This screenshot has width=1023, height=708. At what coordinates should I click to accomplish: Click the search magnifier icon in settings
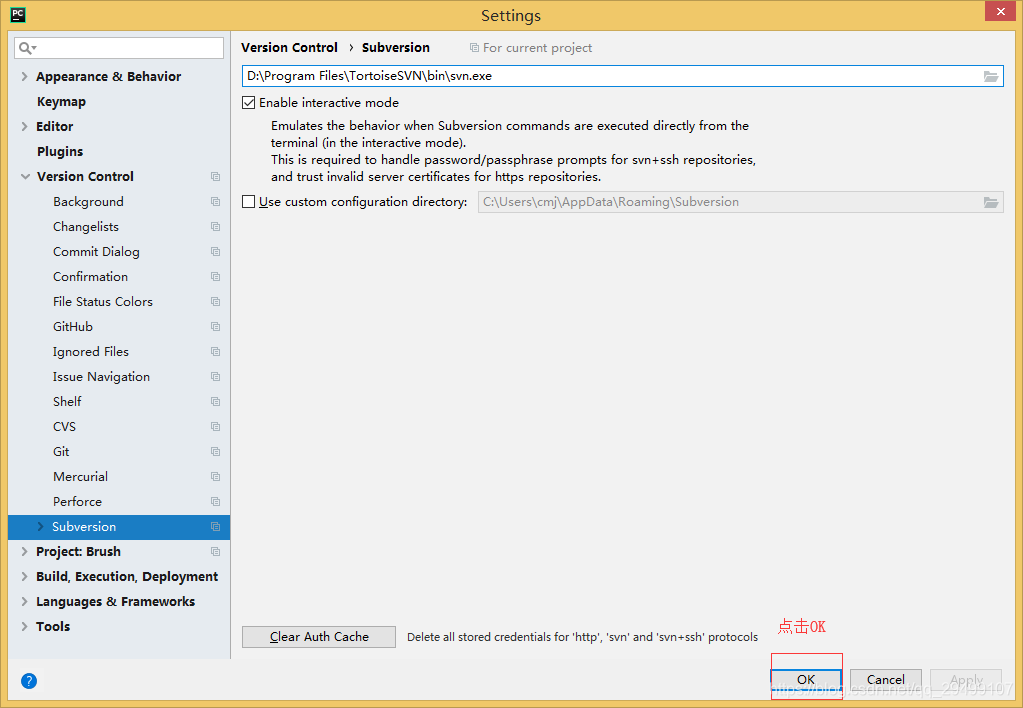pos(27,48)
